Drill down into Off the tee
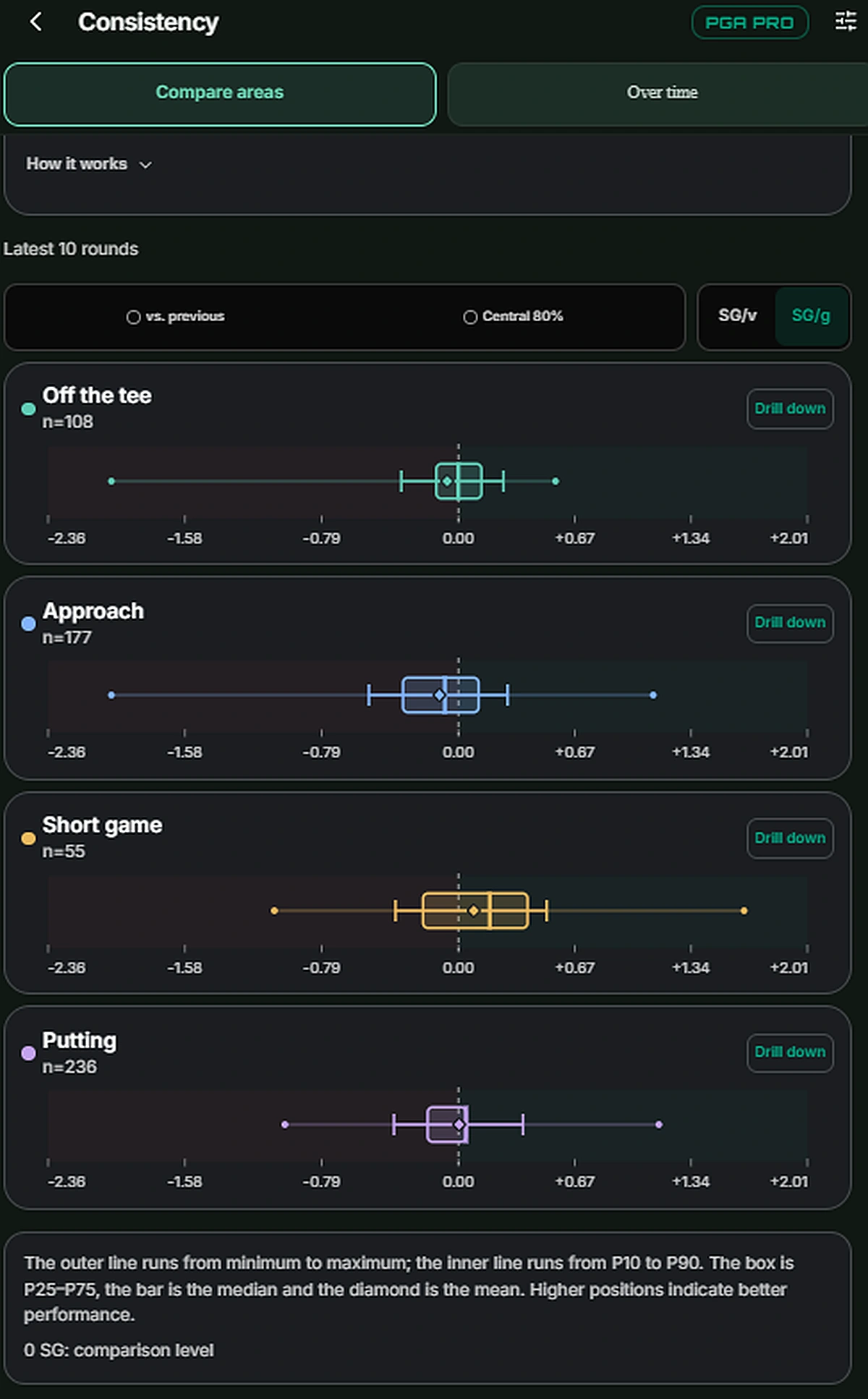 [x=790, y=409]
